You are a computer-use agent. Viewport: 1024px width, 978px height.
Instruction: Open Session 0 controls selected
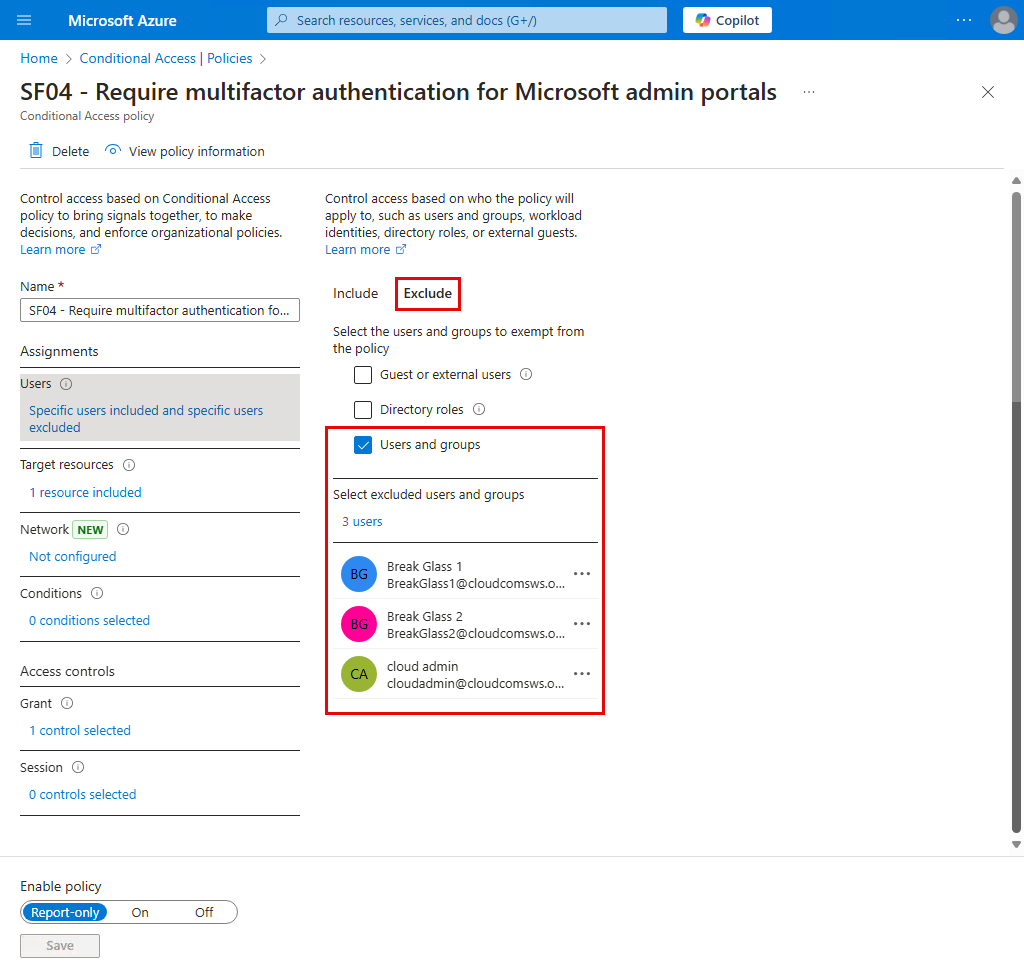tap(82, 794)
